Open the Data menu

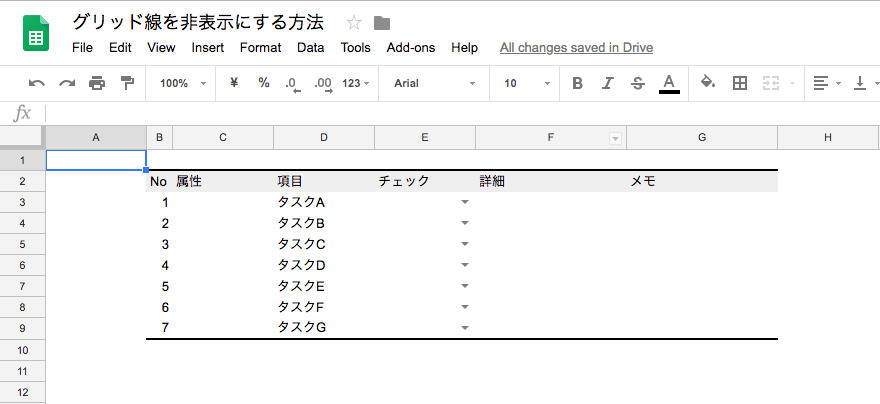(x=311, y=48)
